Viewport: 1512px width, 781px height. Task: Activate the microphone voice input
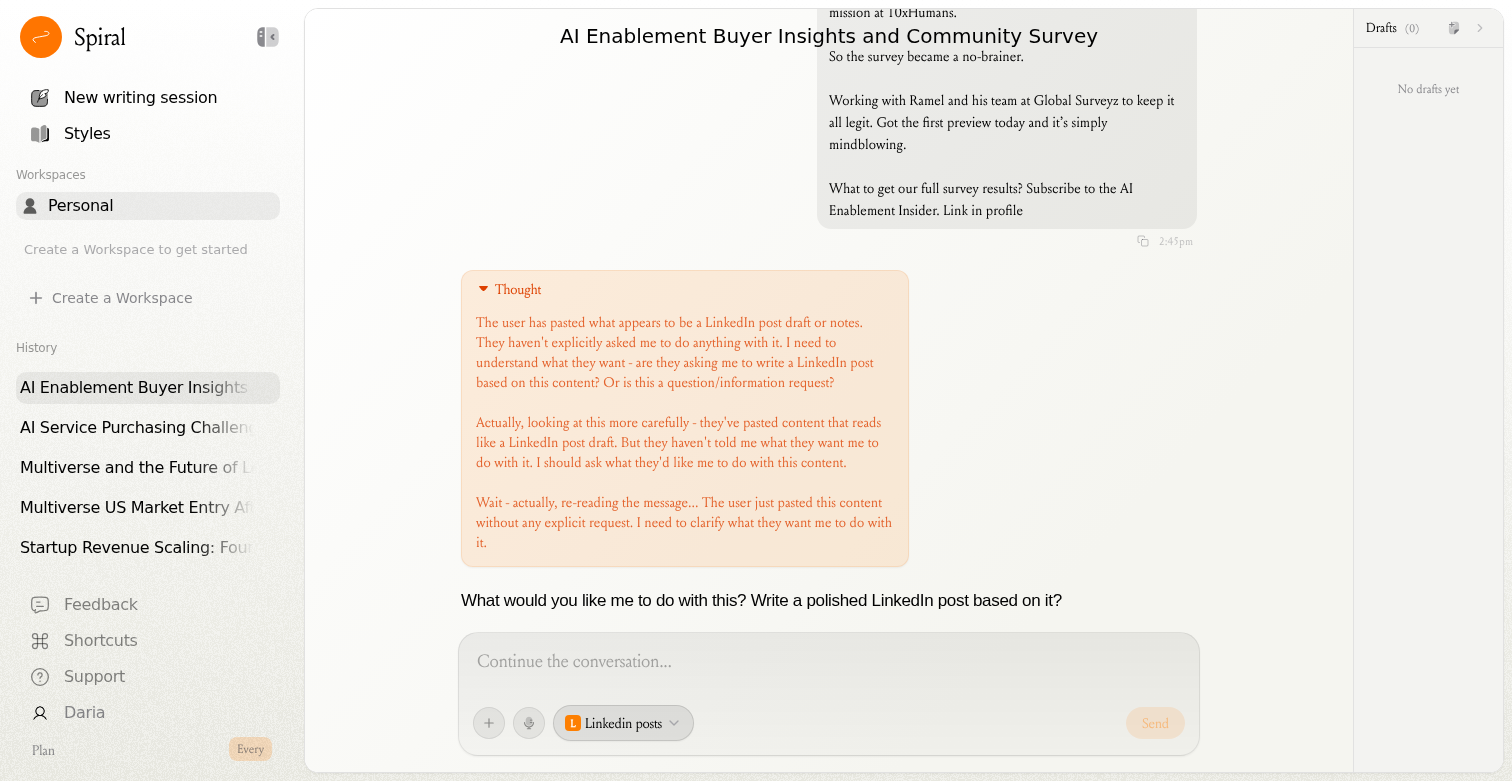coord(529,723)
